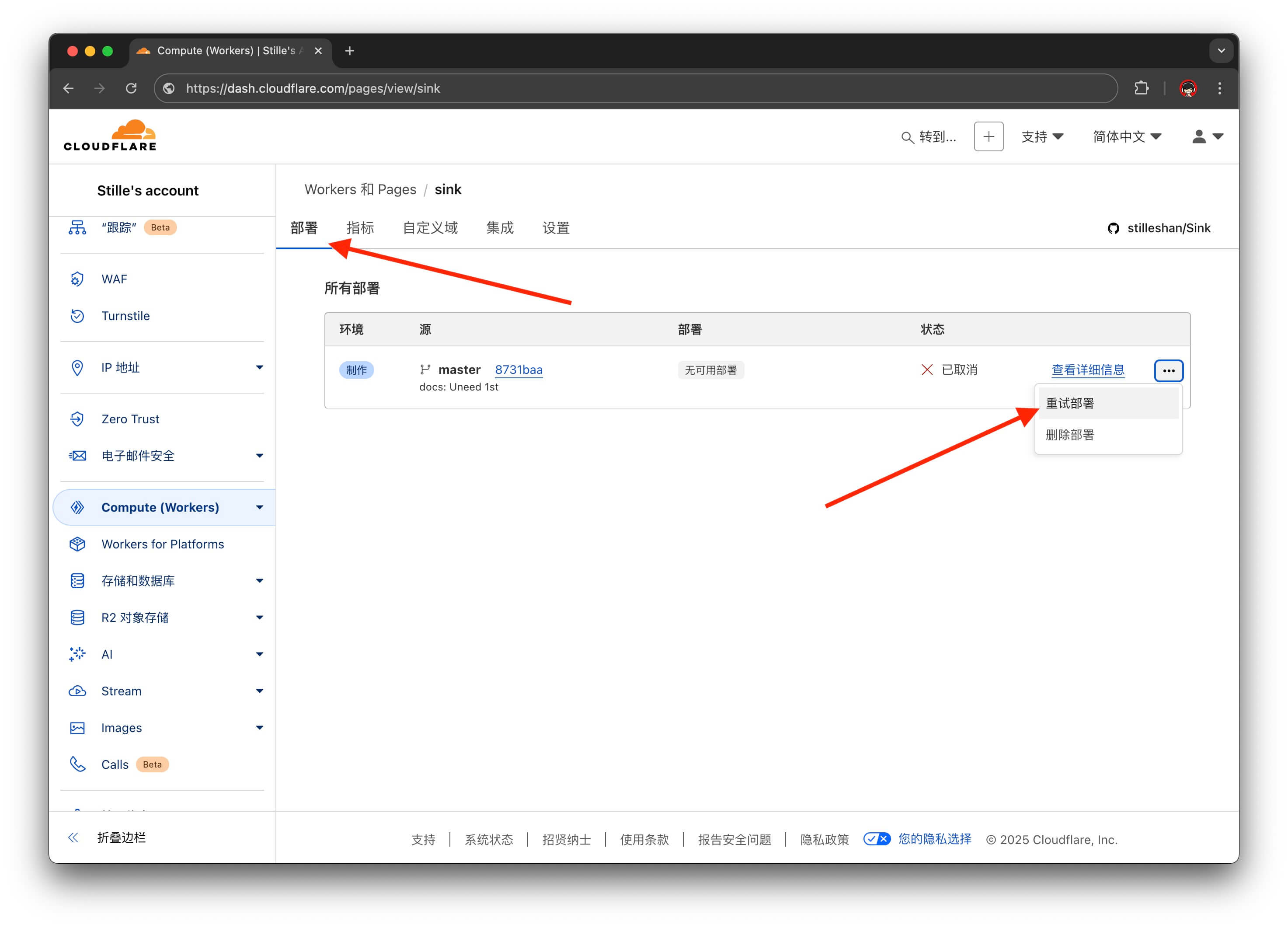1288x928 pixels.
Task: Click the site info icon in address bar
Action: [x=169, y=88]
